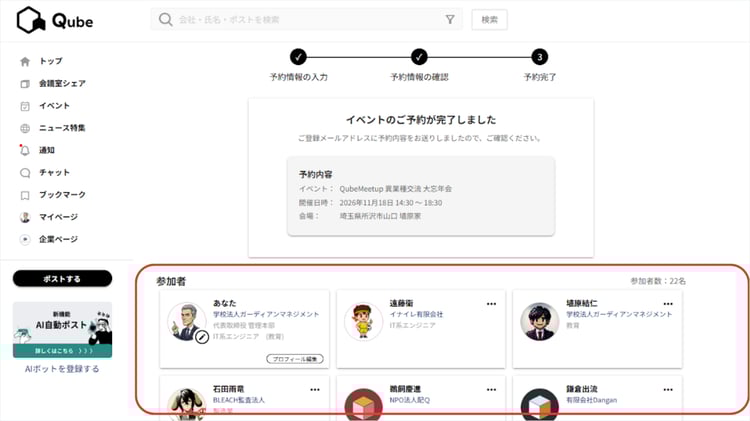Viewport: 750px width, 421px height.
Task: Focus the company/name/post search field
Action: 306,20
